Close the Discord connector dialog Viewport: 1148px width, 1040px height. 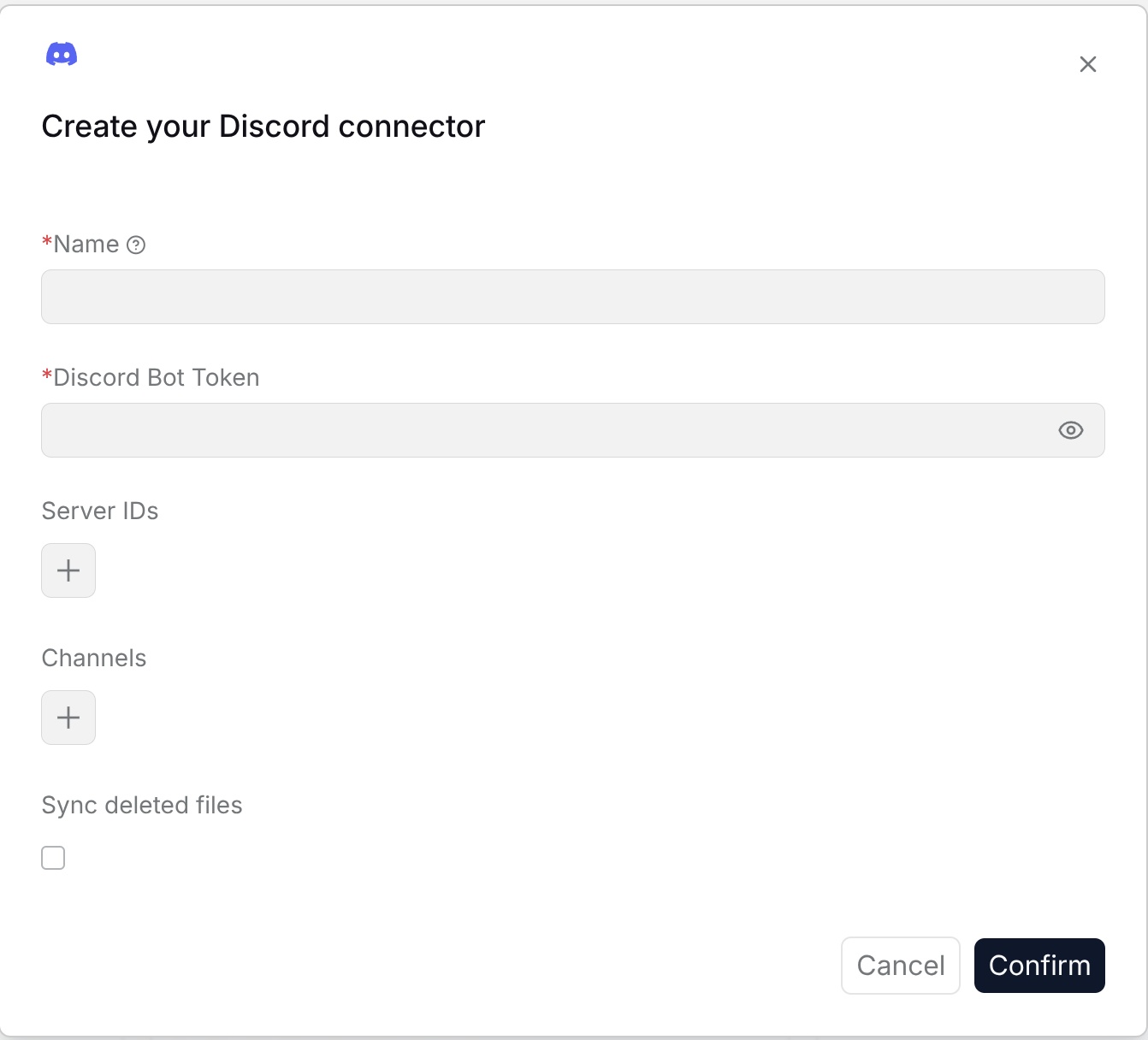click(x=1088, y=64)
